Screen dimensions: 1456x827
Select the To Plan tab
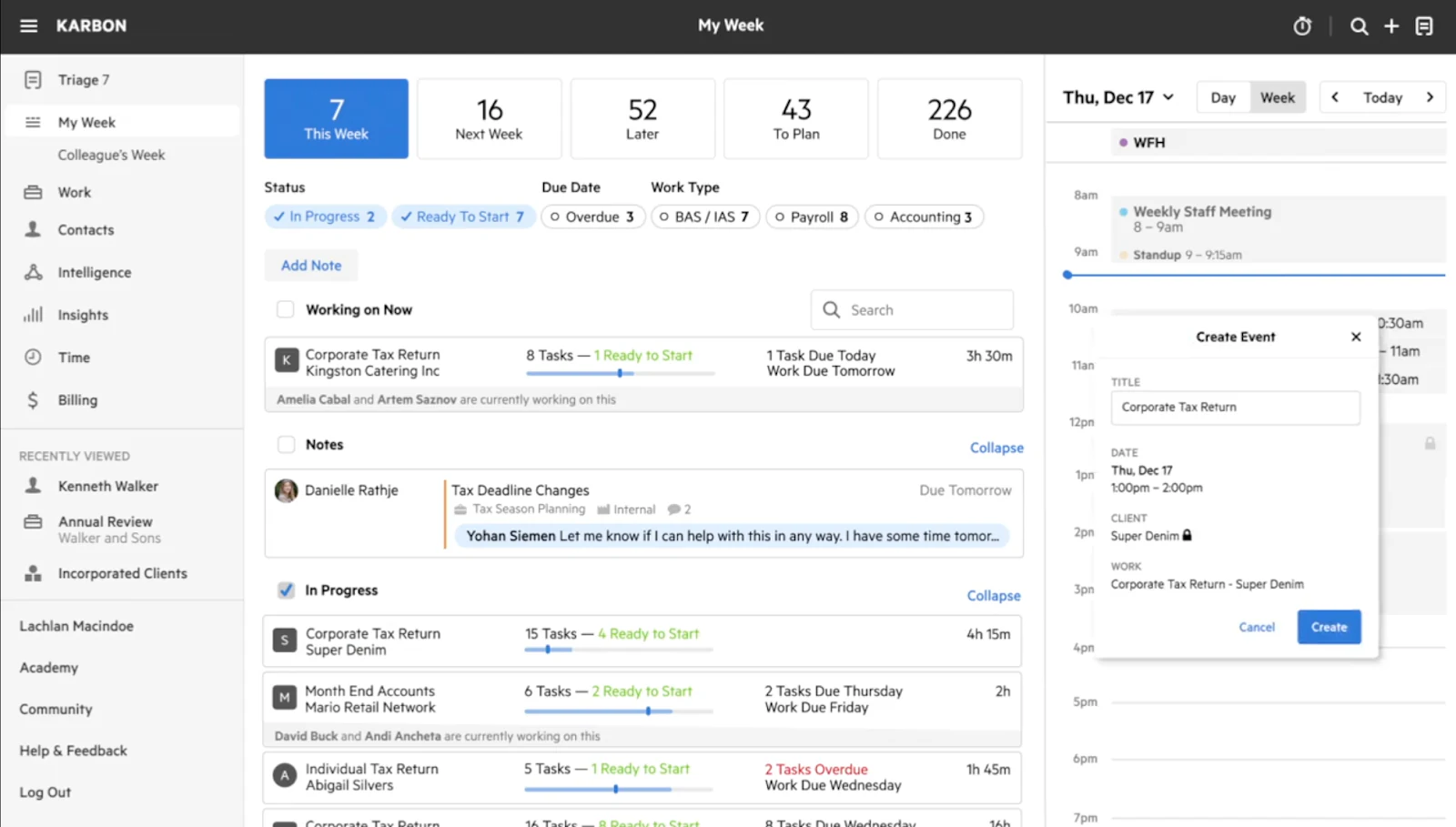796,118
